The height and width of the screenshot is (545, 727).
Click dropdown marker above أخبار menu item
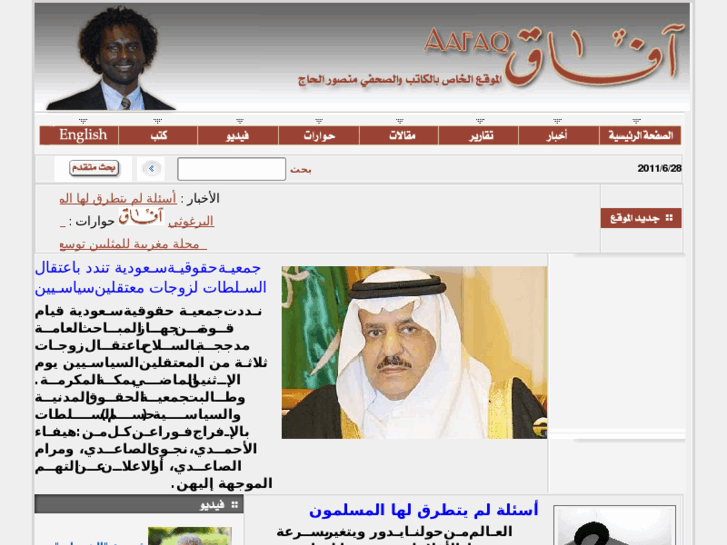click(558, 121)
